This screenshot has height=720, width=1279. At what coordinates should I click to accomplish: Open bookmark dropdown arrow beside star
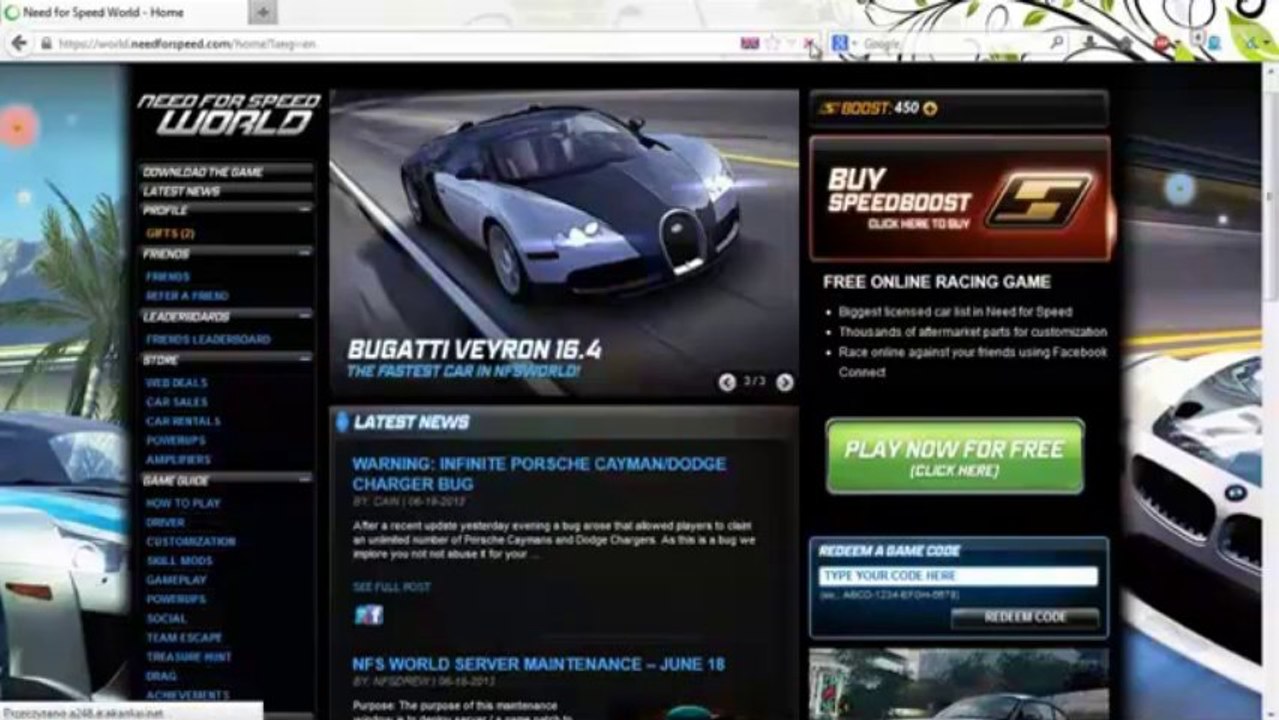coord(791,44)
